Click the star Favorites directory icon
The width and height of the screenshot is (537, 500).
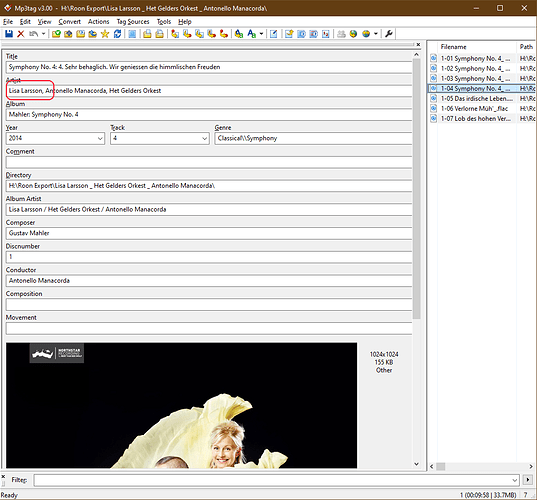(x=105, y=34)
